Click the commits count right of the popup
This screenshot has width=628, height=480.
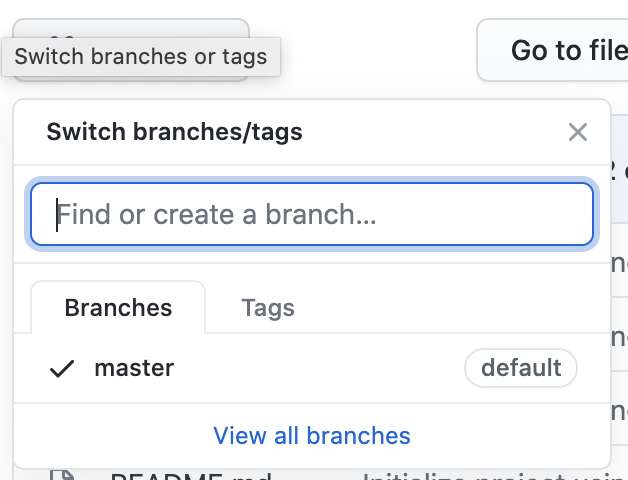click(x=620, y=170)
